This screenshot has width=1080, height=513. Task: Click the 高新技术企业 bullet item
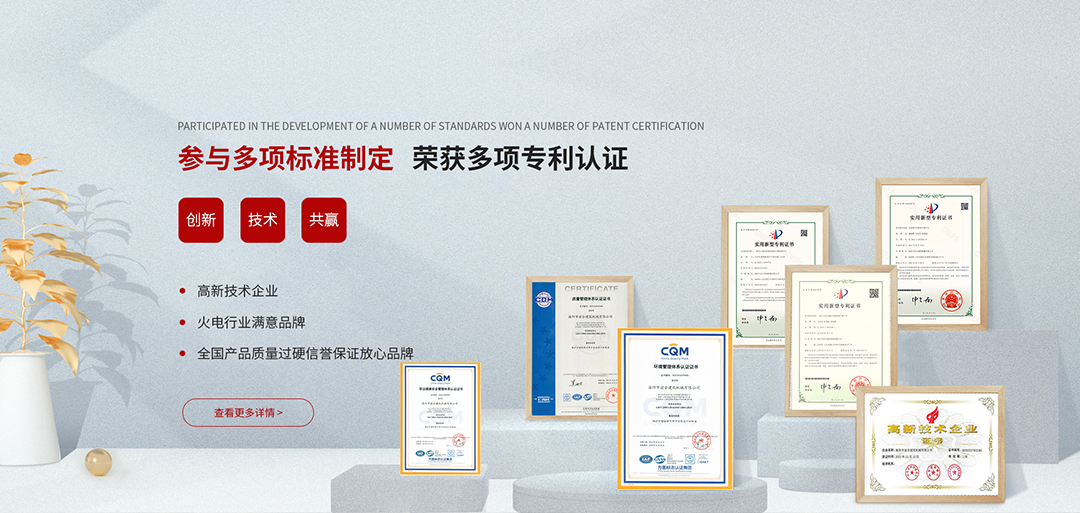pos(237,291)
